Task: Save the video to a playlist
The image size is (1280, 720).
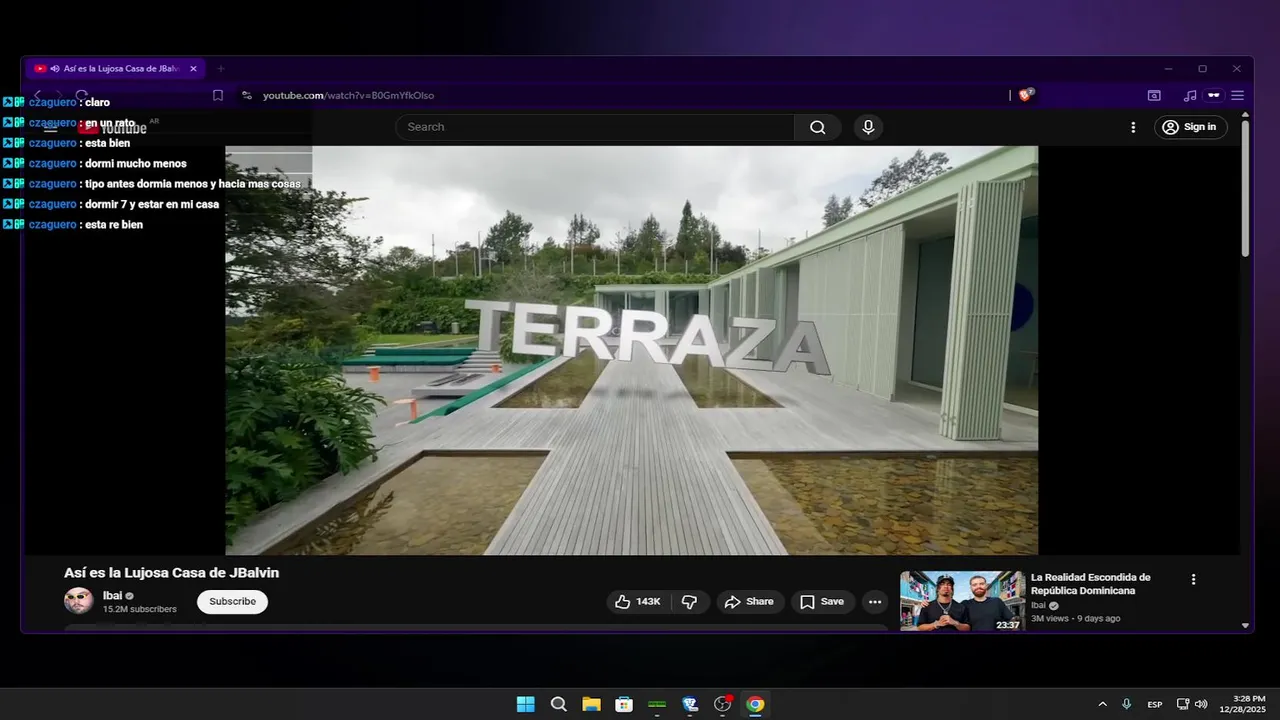Action: tap(823, 602)
